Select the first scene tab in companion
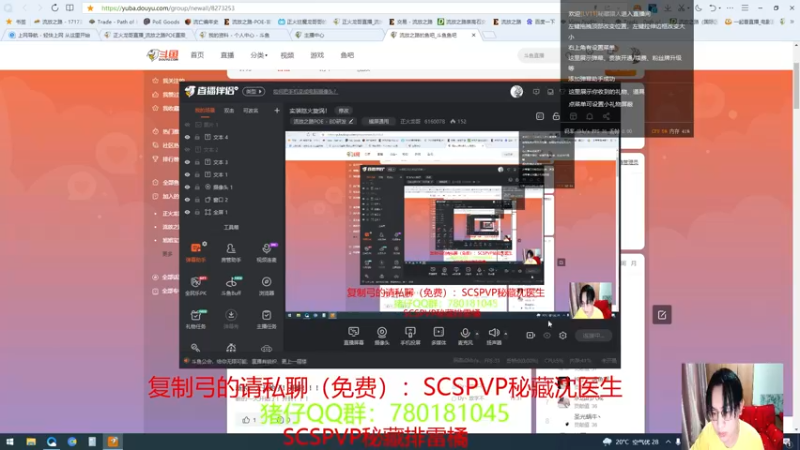 (x=205, y=110)
